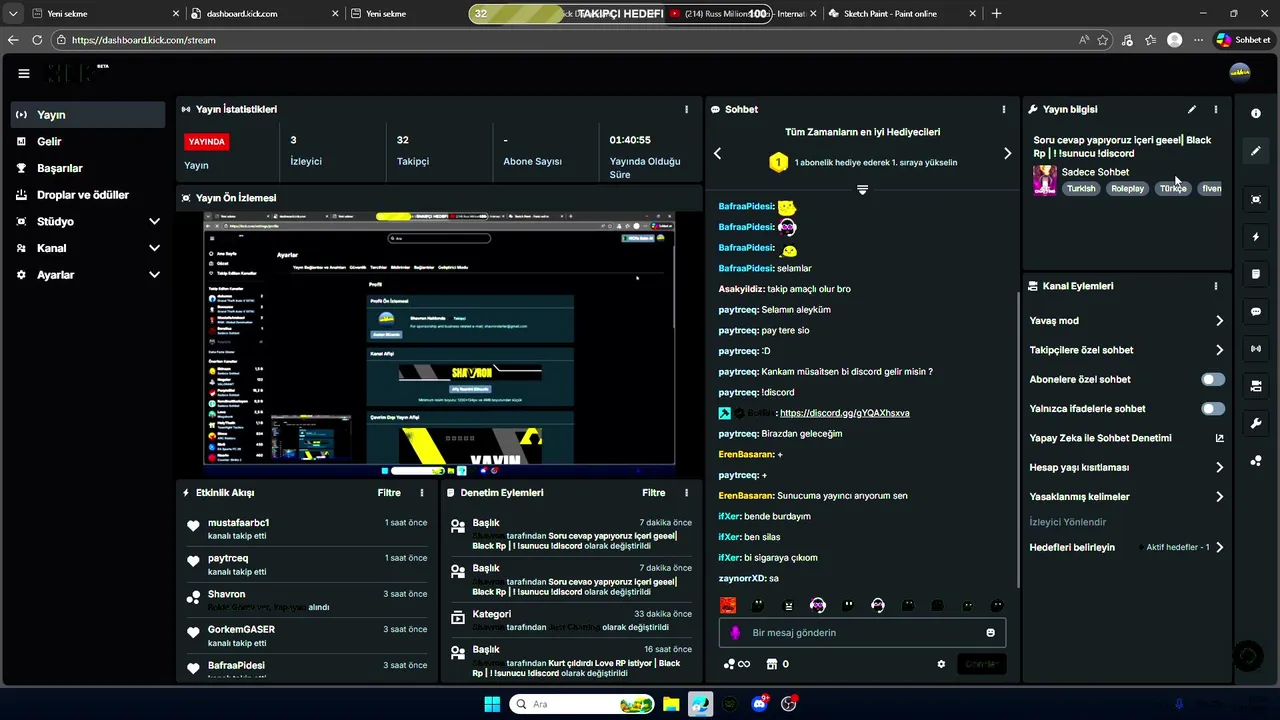Open chat settings gear icon
This screenshot has height=720, width=1280.
click(x=941, y=664)
